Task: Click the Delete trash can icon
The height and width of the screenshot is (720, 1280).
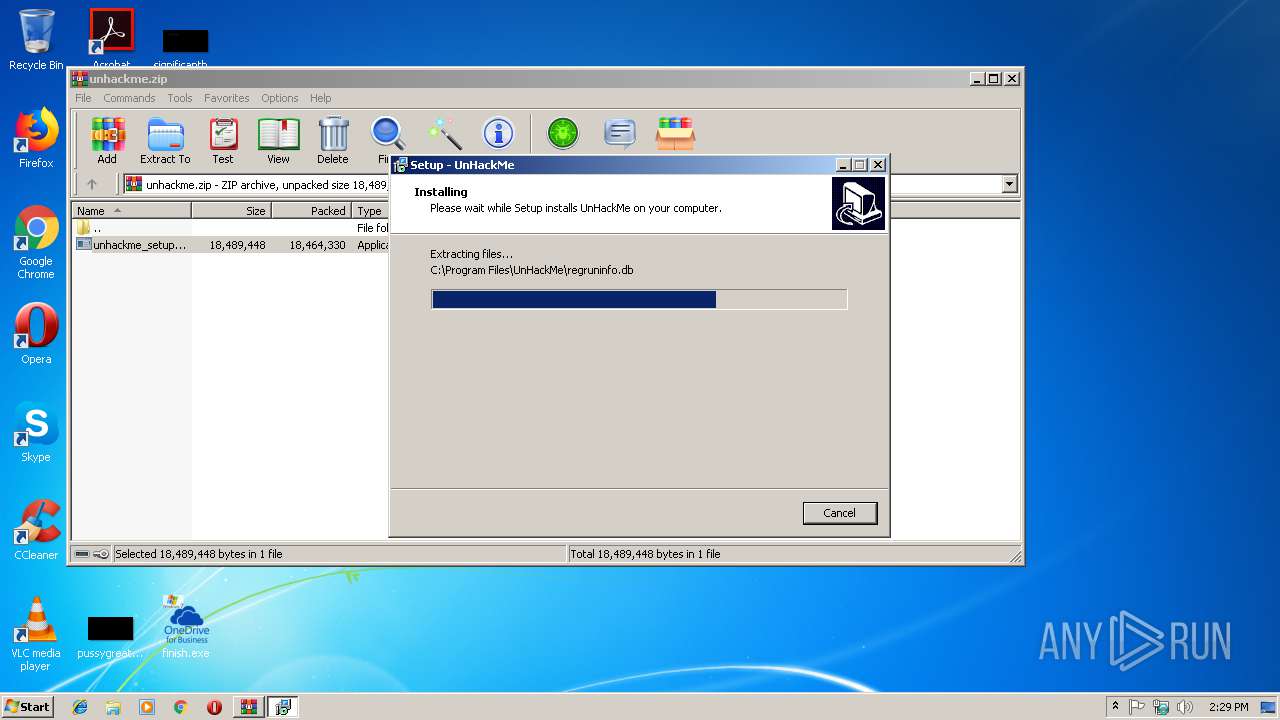Action: tap(333, 141)
